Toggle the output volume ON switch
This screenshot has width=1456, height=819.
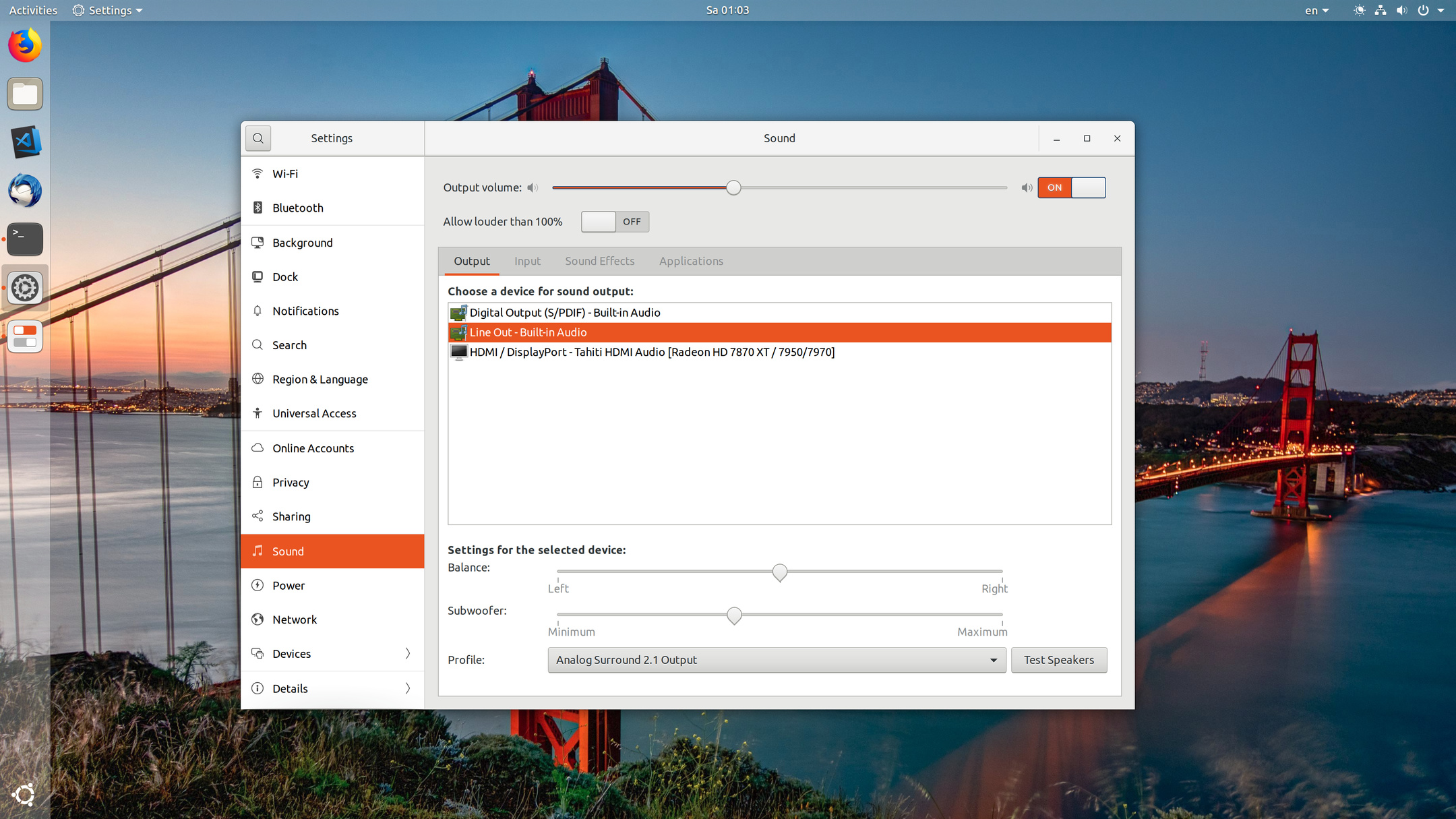1071,187
